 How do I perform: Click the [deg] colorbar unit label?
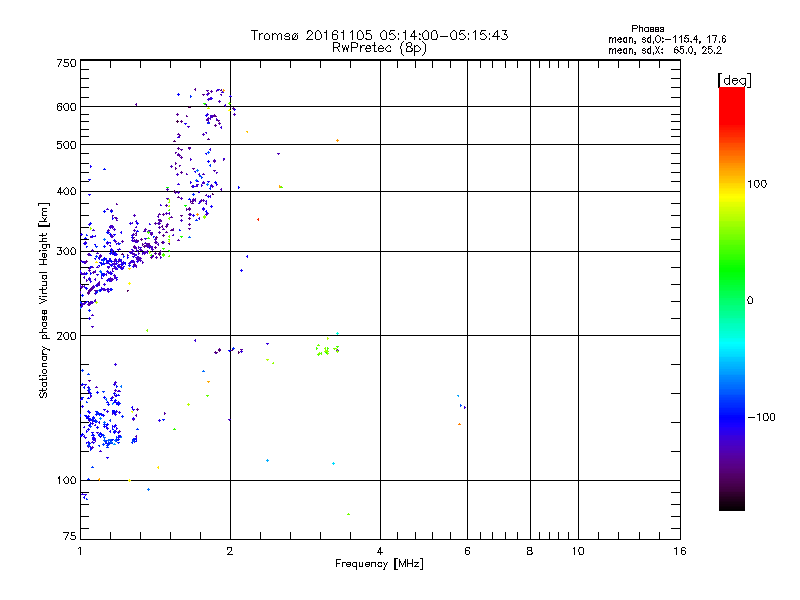click(x=734, y=80)
